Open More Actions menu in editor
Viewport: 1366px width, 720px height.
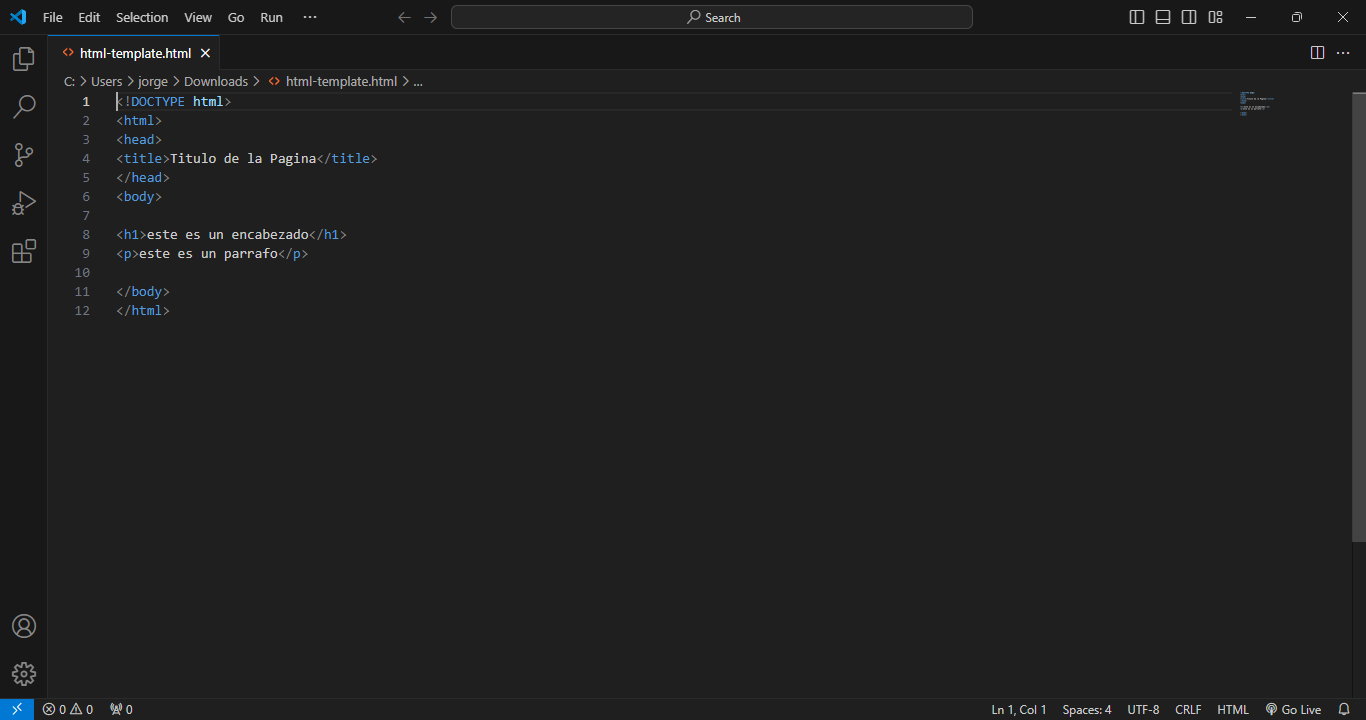[x=1344, y=53]
